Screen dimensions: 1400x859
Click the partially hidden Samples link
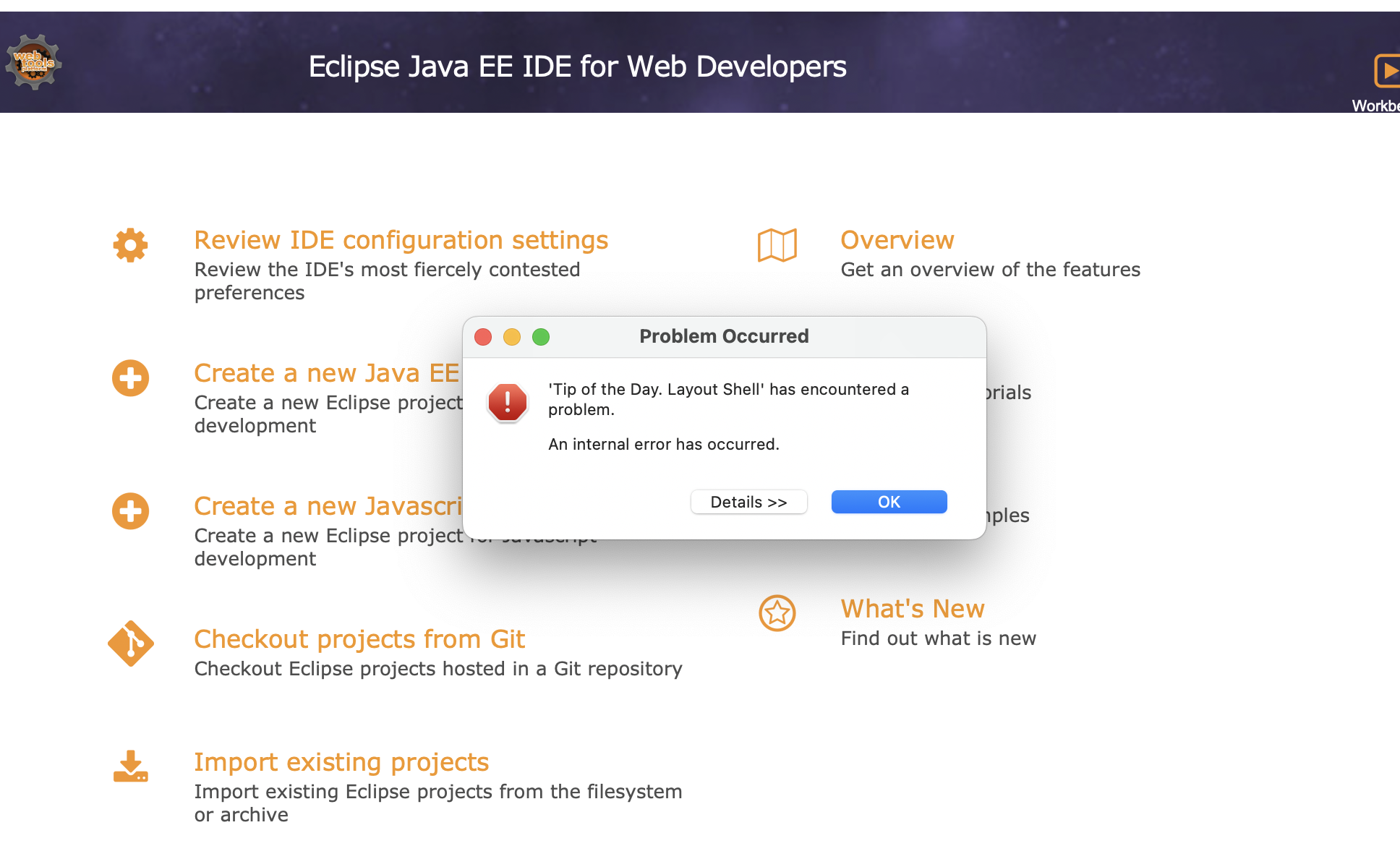pos(1008,516)
